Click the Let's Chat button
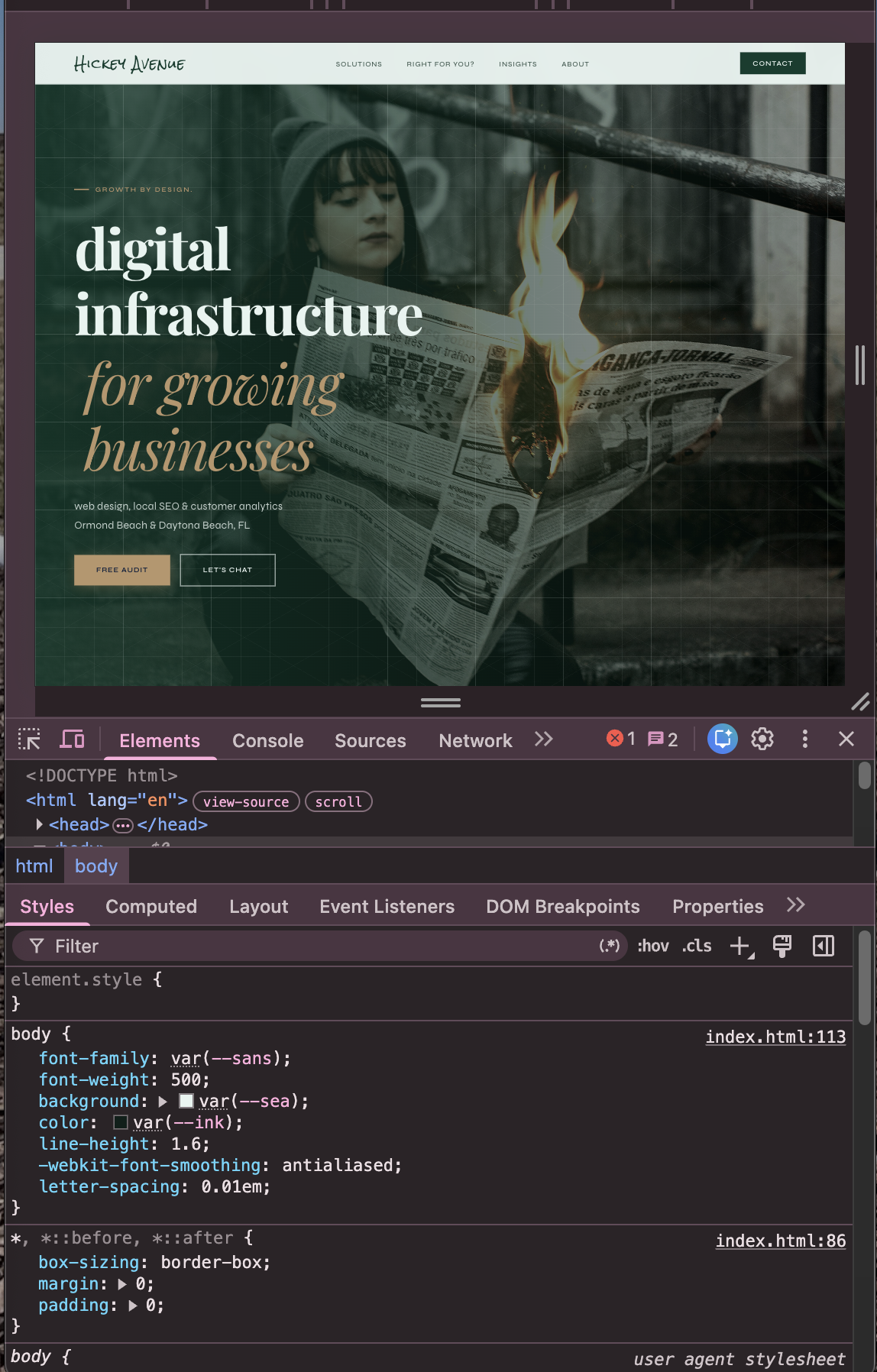Screen dimensions: 877x1372 [x=228, y=570]
